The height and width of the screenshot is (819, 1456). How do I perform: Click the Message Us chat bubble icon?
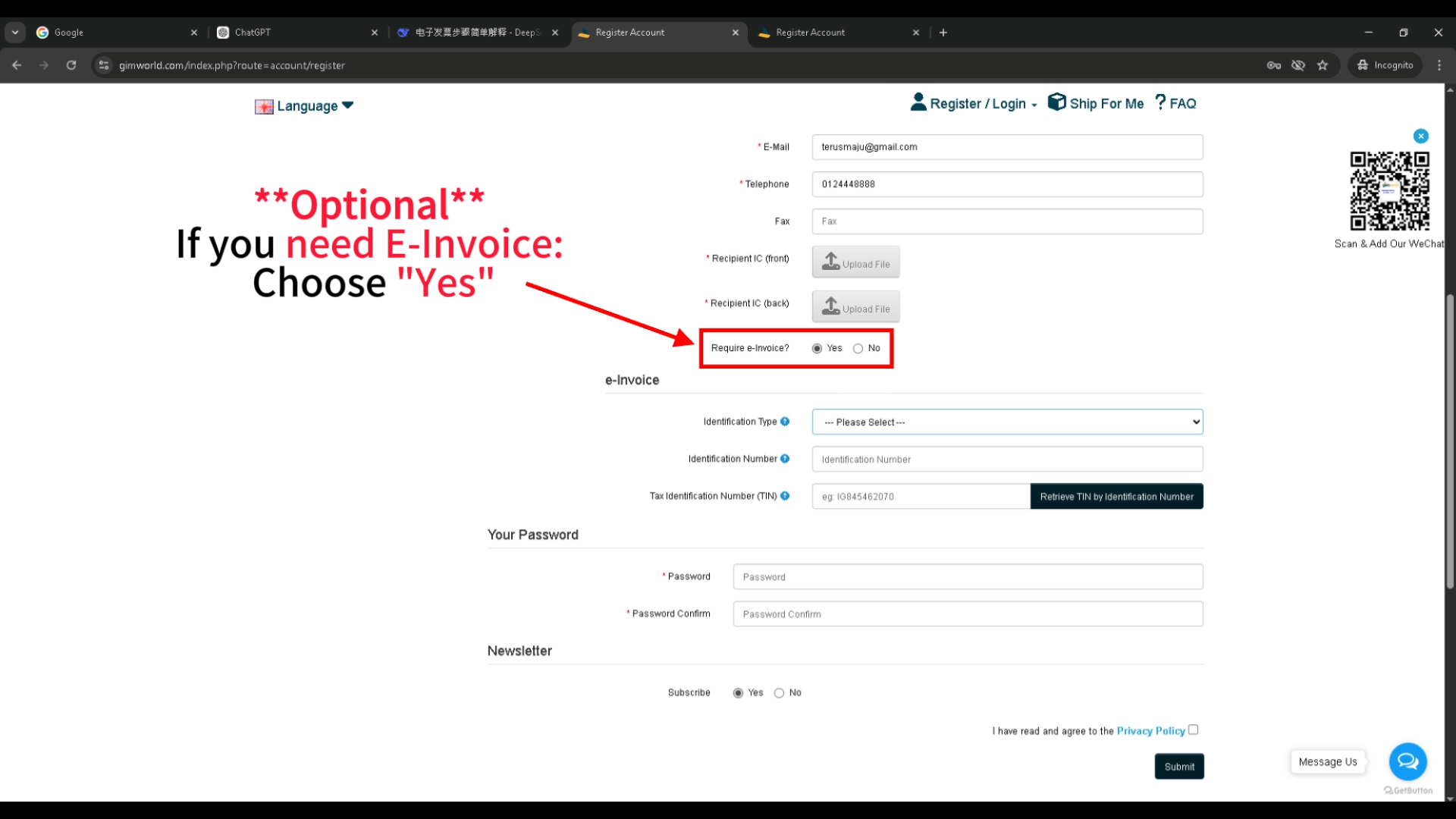pos(1407,761)
